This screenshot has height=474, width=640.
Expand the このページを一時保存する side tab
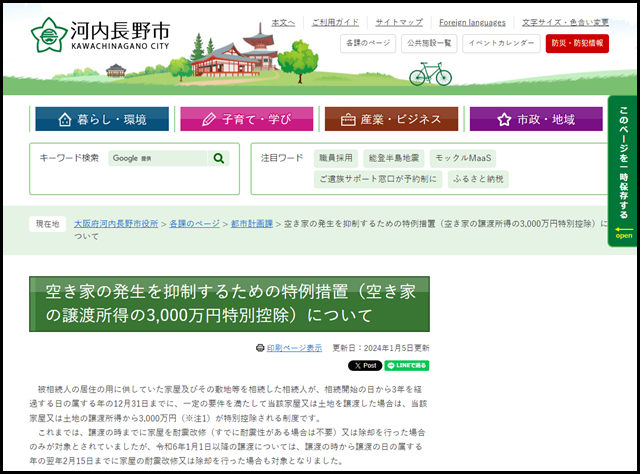(623, 171)
